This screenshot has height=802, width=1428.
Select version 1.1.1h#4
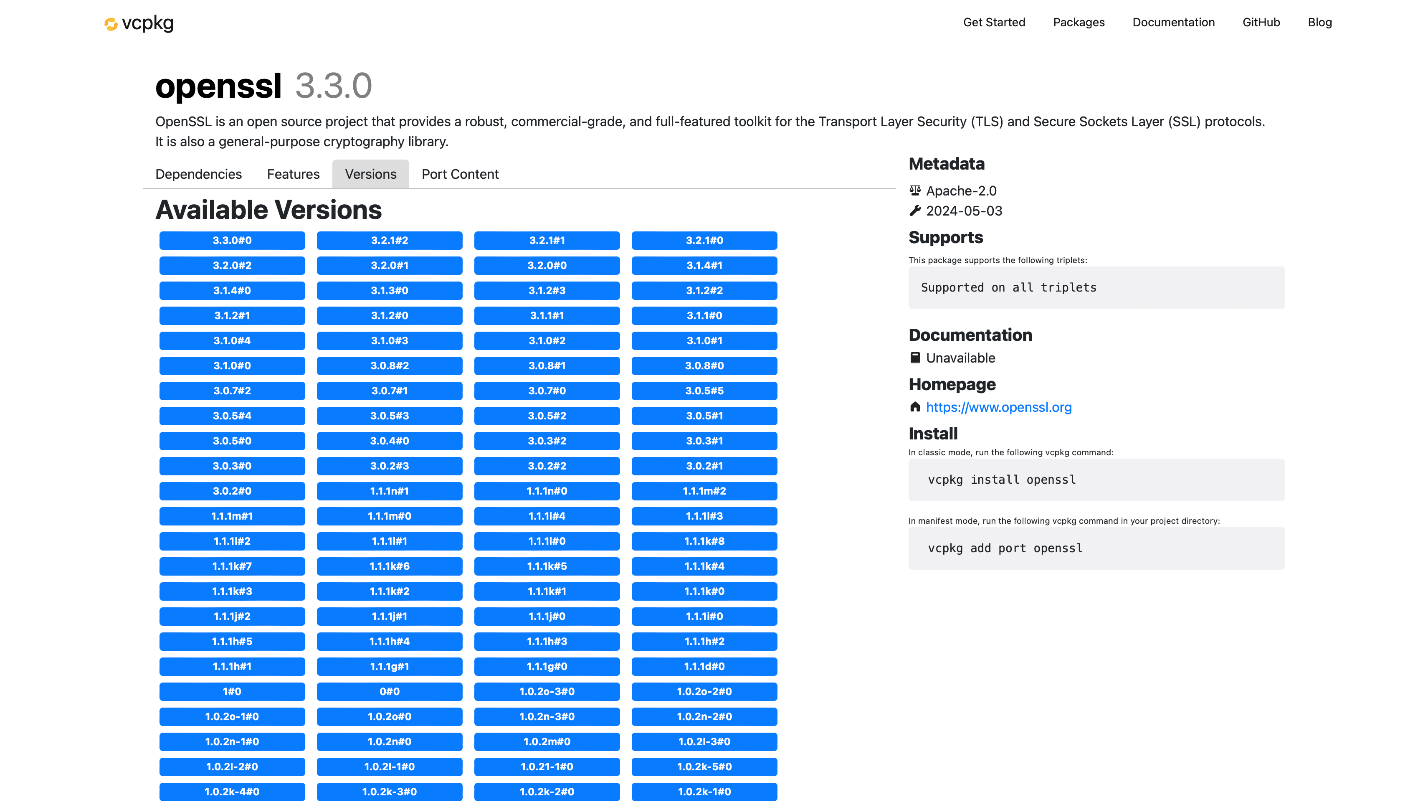click(390, 641)
